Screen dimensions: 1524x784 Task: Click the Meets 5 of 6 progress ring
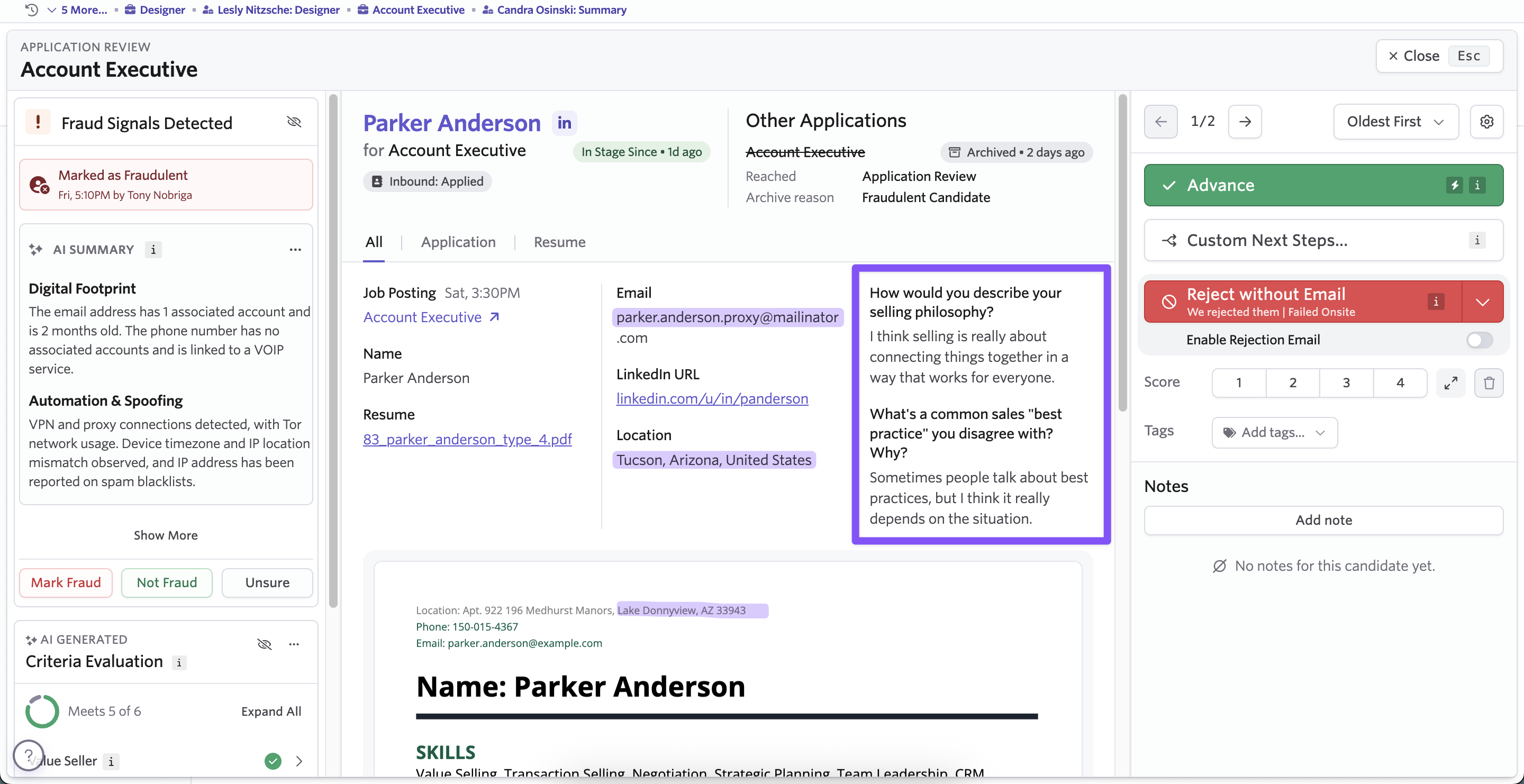click(x=42, y=710)
